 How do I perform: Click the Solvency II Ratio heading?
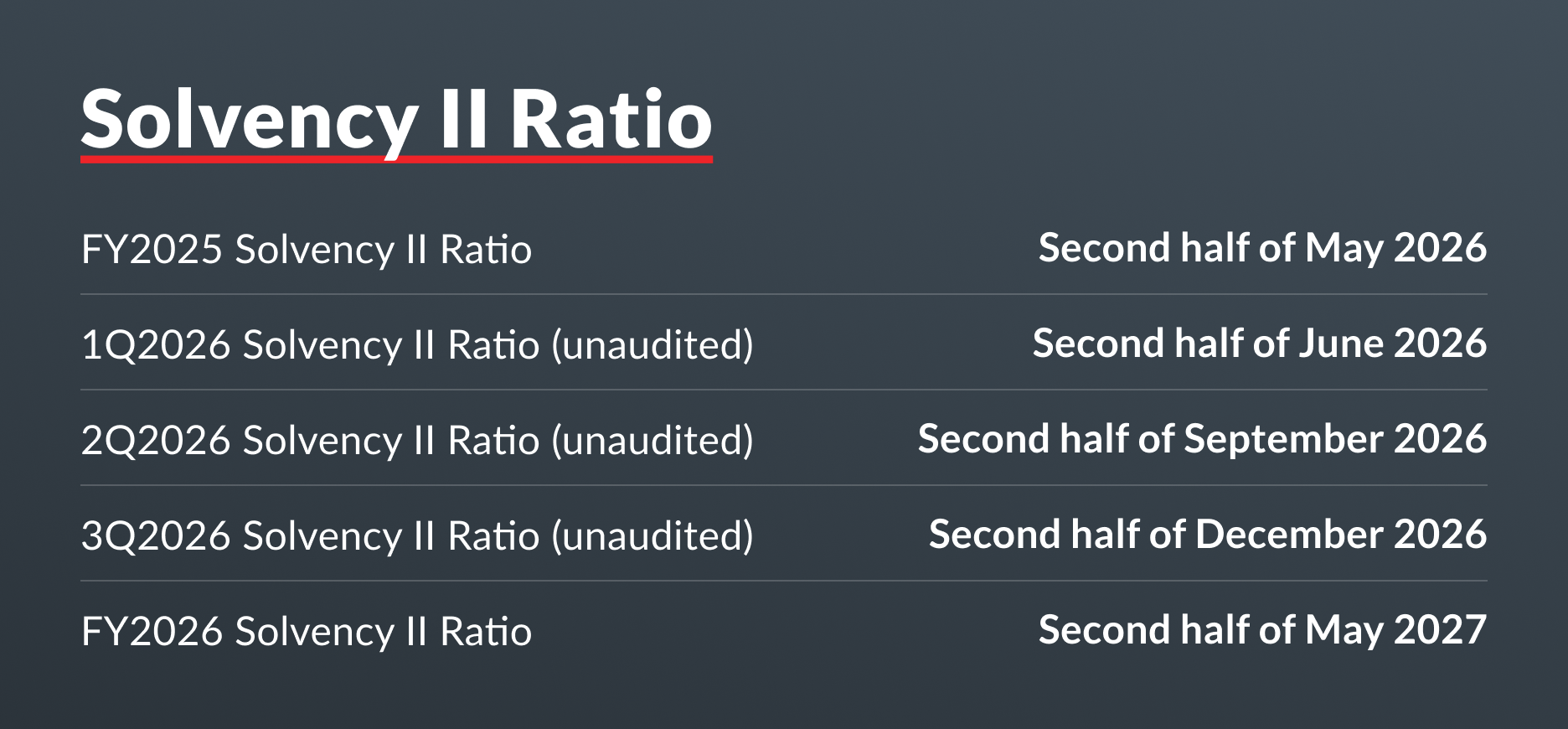point(396,119)
